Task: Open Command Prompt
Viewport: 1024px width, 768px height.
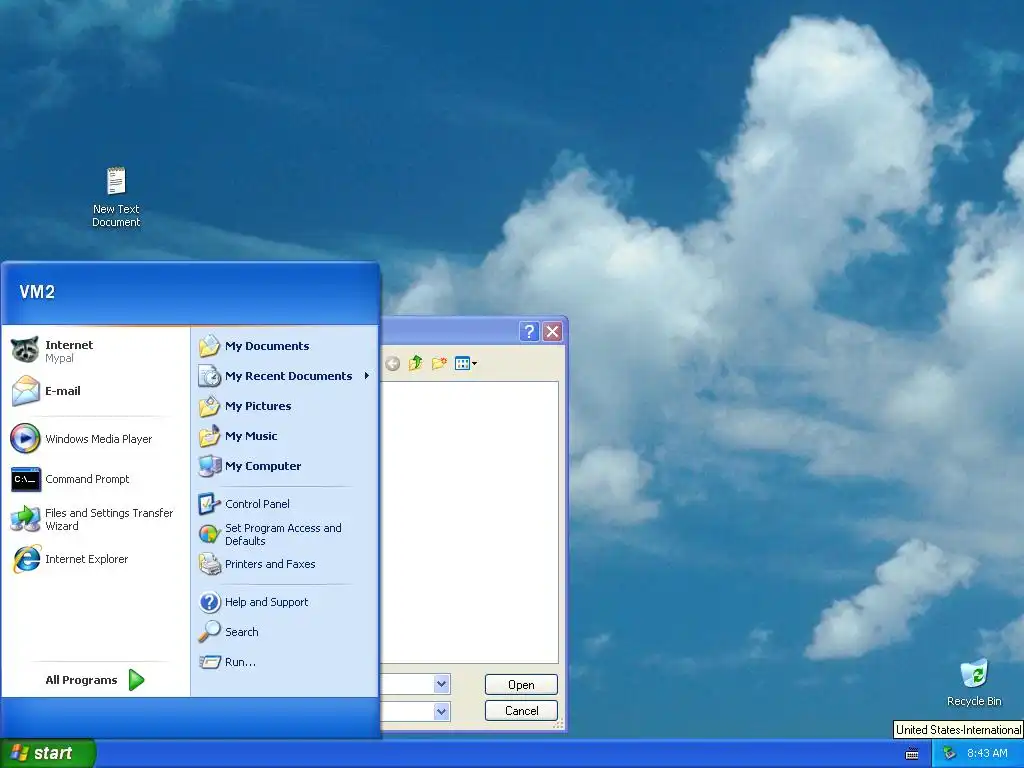Action: coord(96,479)
